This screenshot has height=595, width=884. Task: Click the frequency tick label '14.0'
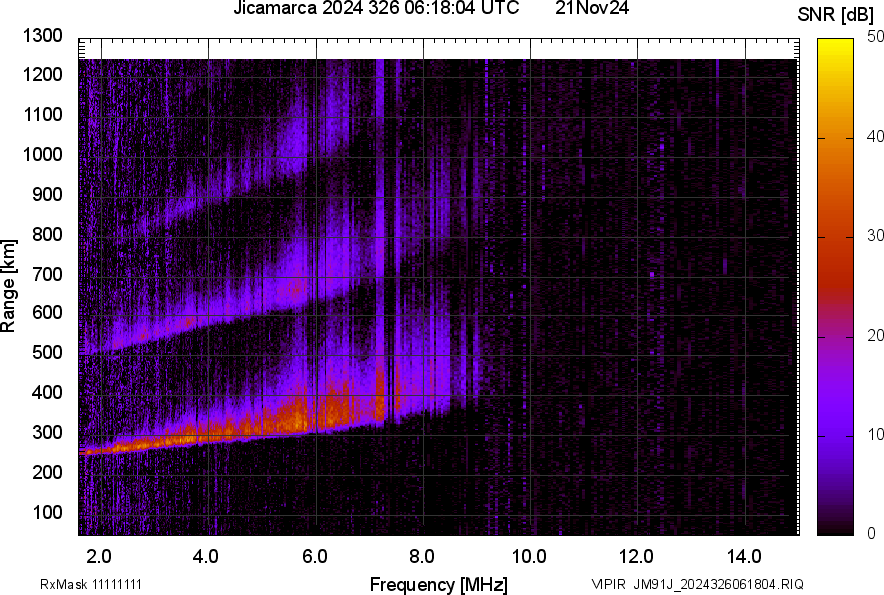744,556
